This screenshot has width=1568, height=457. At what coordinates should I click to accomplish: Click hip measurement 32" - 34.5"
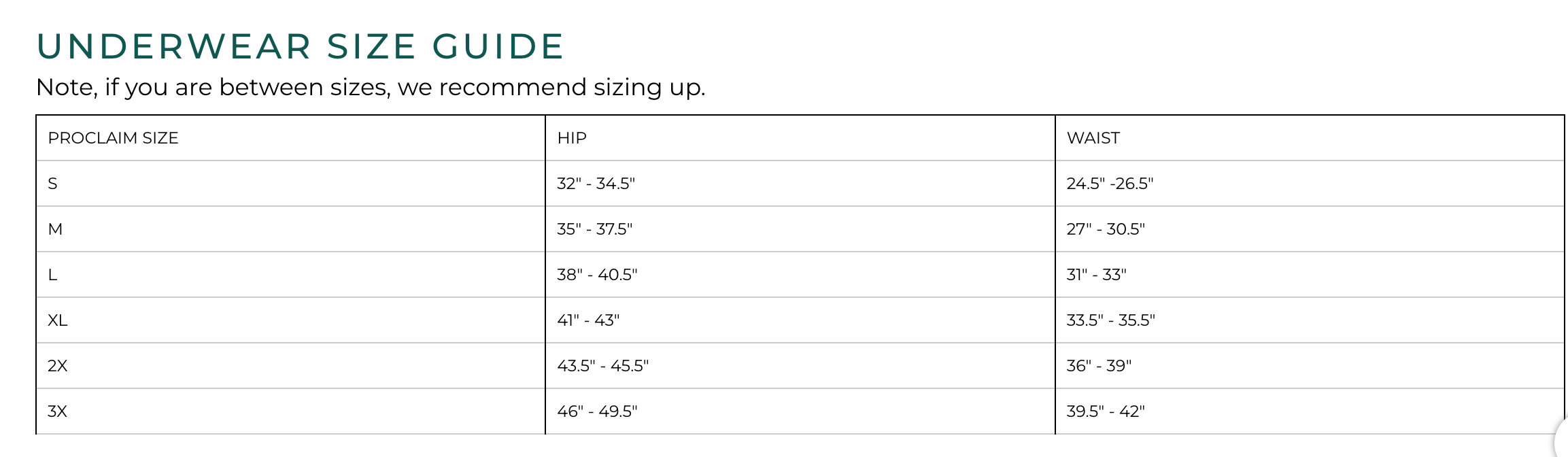(x=596, y=184)
